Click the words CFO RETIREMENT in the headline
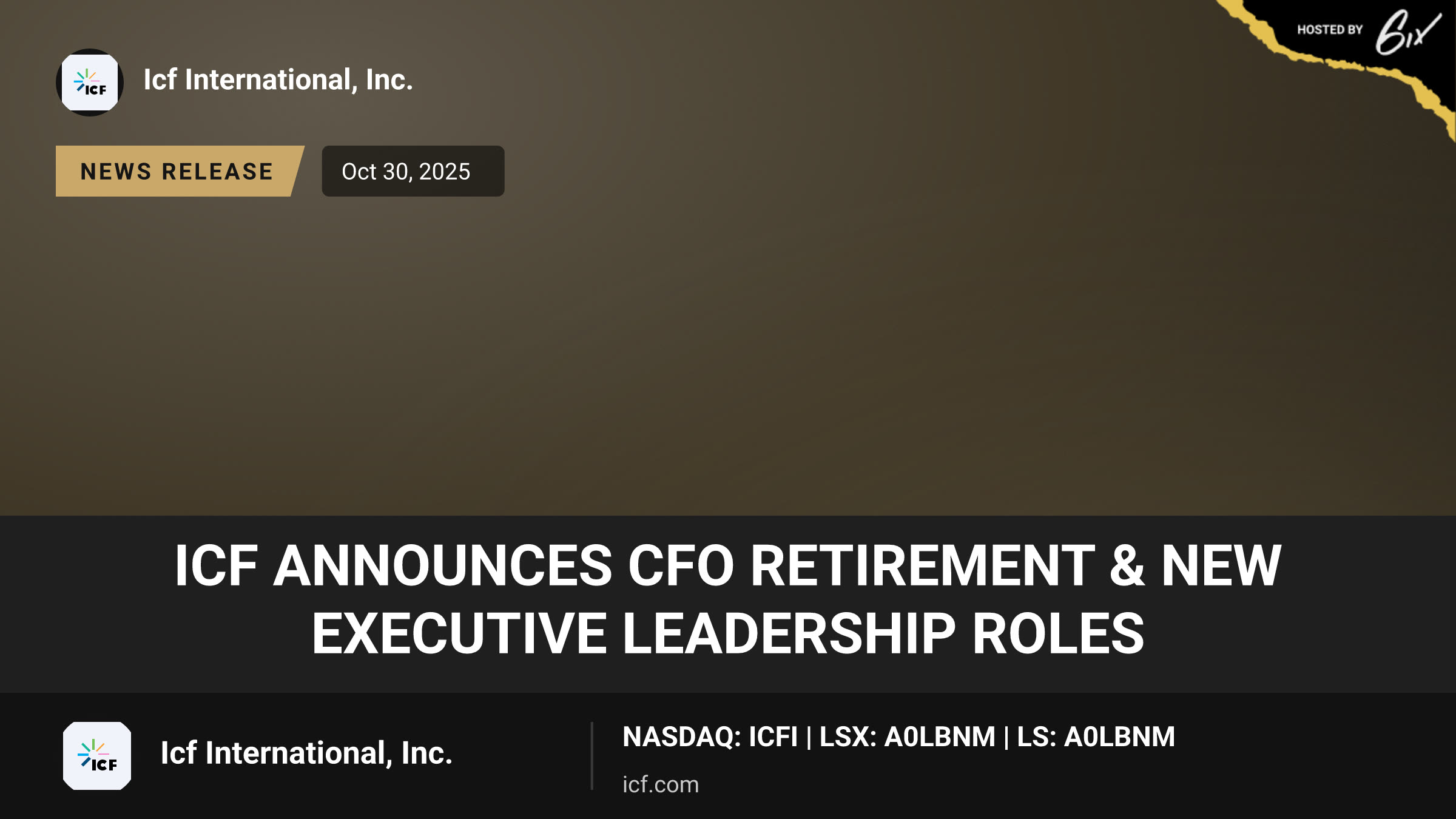This screenshot has height=819, width=1456. (x=861, y=565)
